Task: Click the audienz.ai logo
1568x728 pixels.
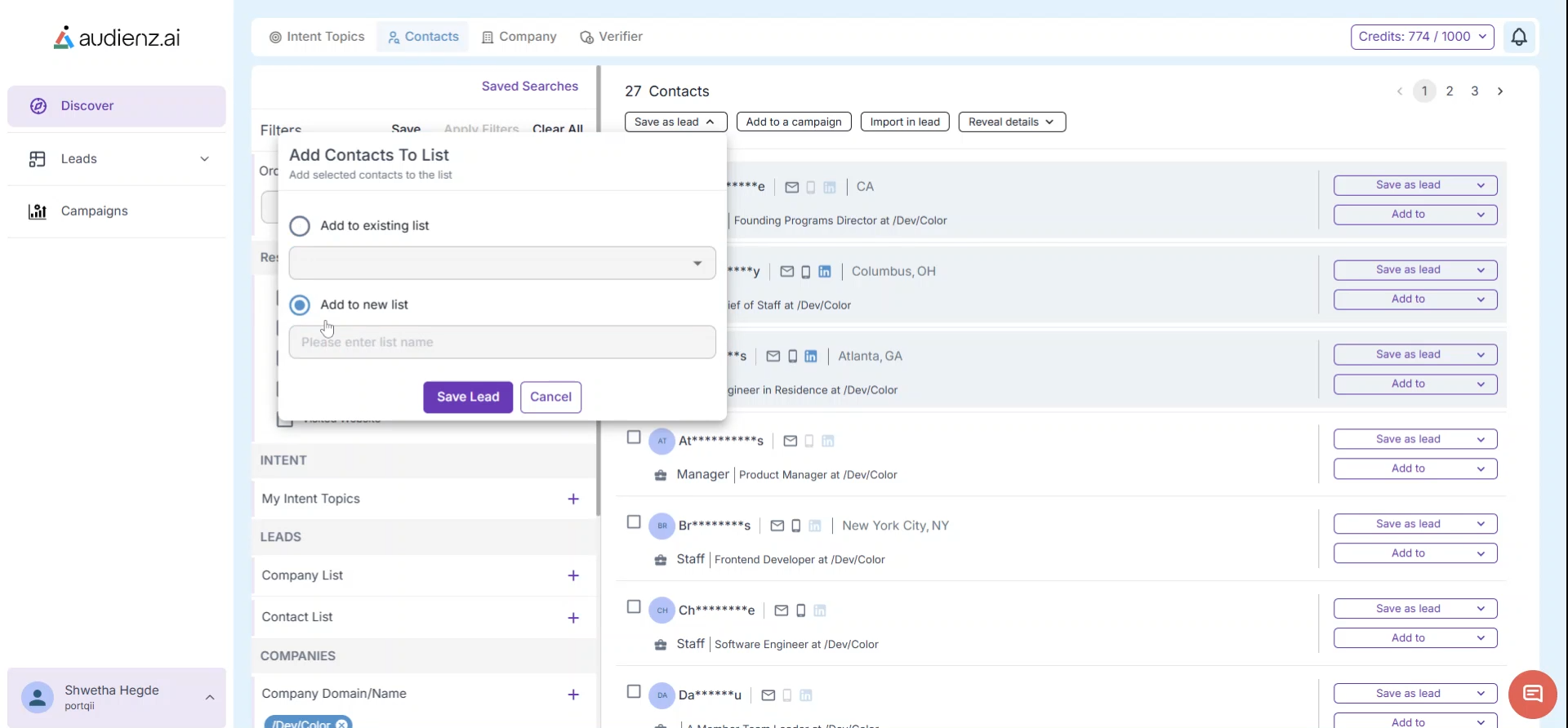Action: 117,38
